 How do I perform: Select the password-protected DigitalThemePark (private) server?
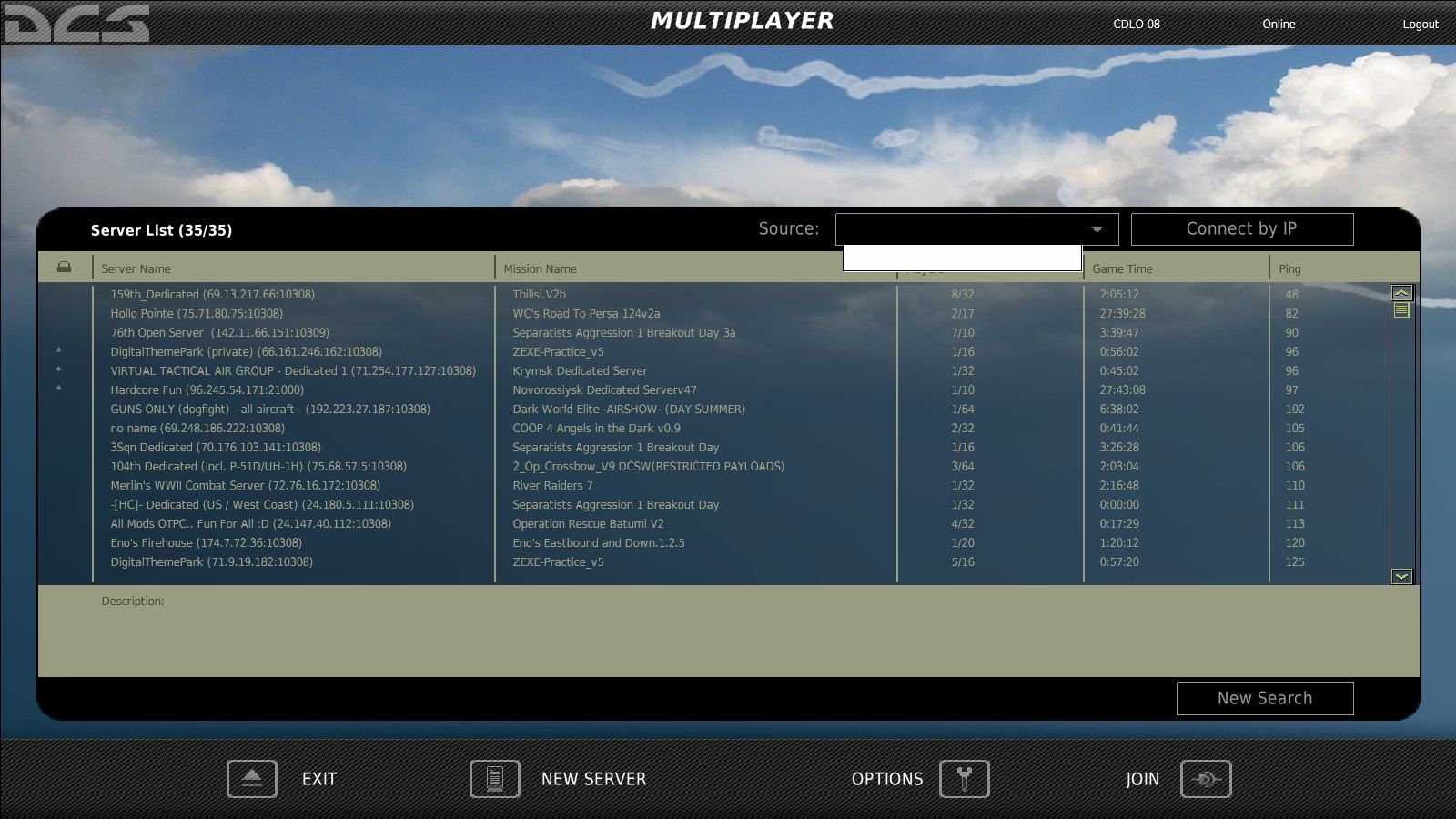(246, 351)
